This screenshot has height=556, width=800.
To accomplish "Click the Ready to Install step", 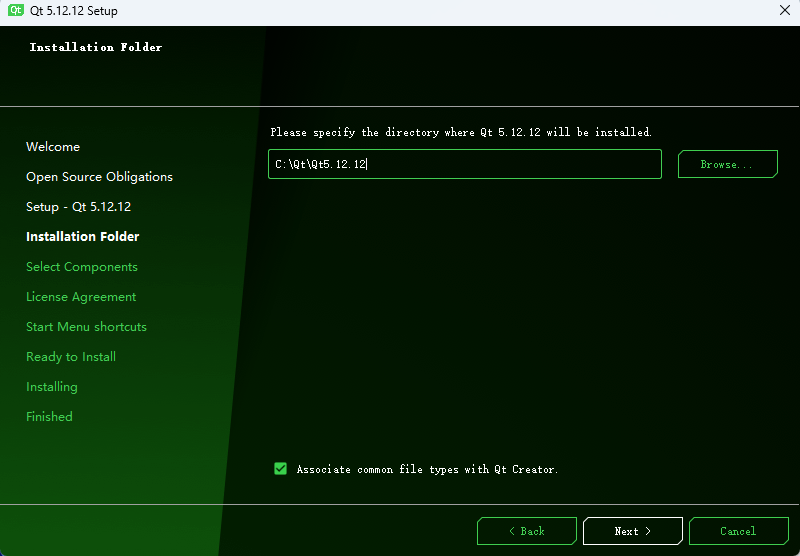I will click(71, 357).
